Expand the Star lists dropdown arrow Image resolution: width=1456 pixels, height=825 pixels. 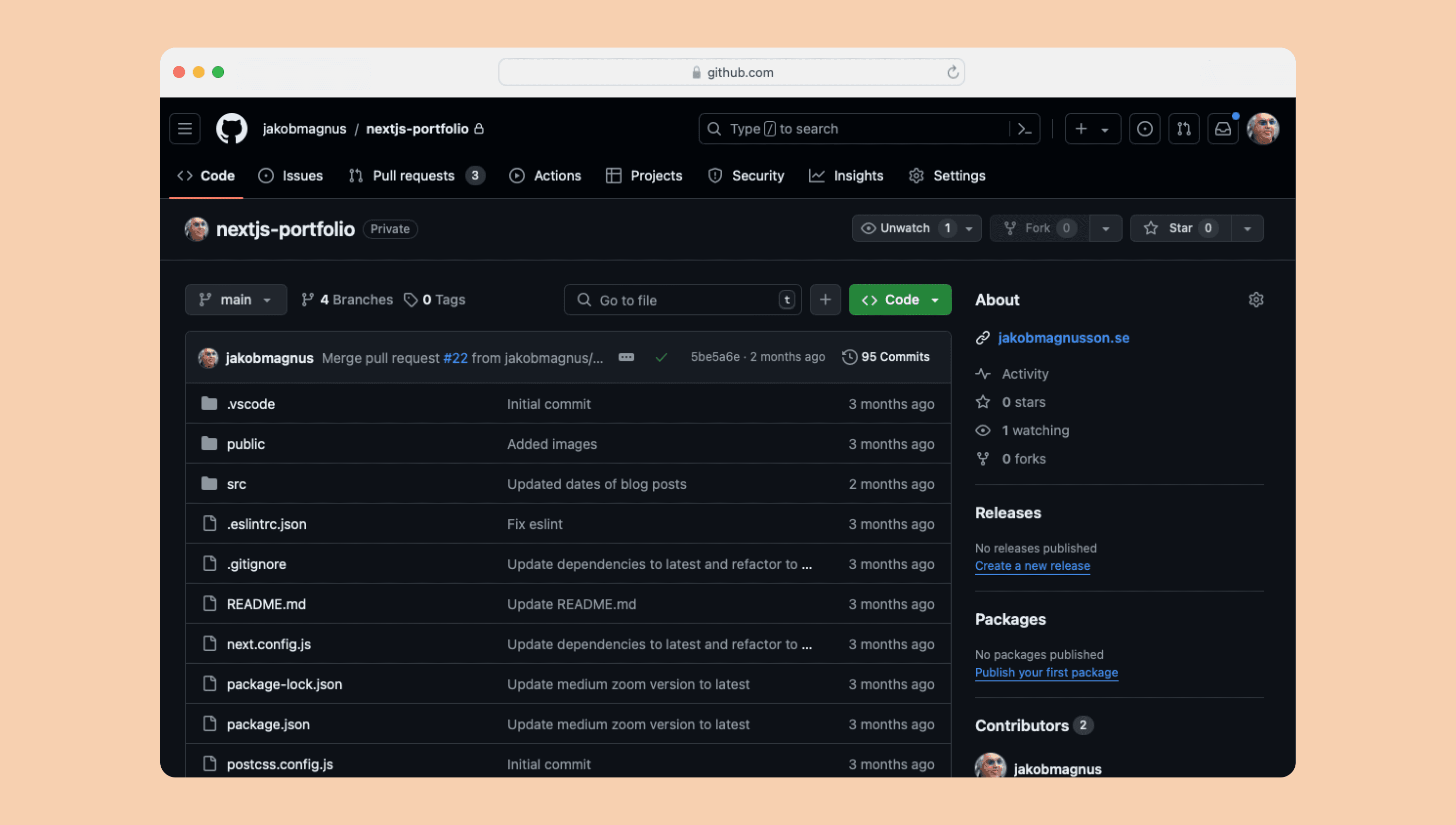point(1247,229)
